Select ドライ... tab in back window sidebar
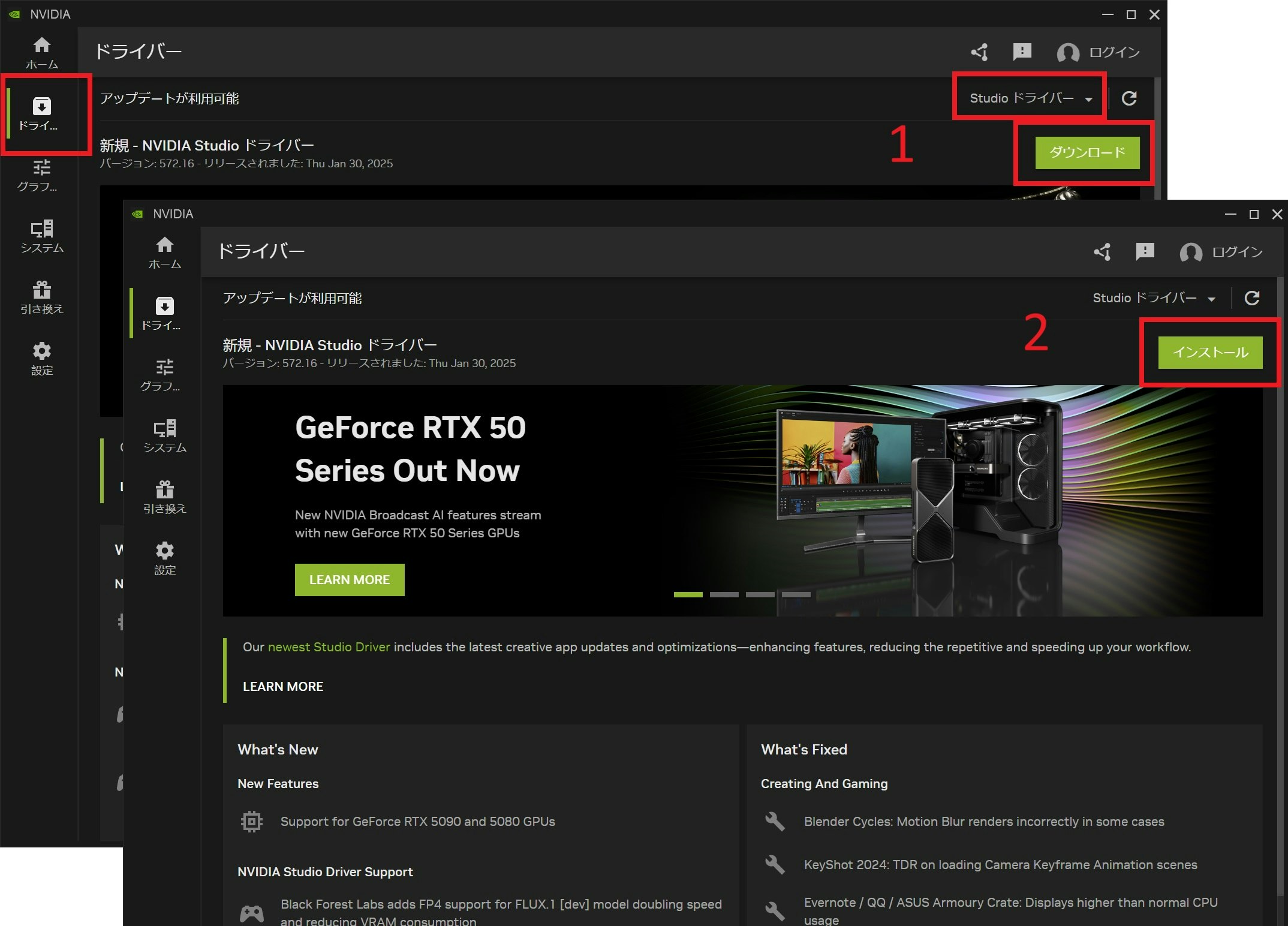This screenshot has width=1288, height=926. (x=41, y=114)
